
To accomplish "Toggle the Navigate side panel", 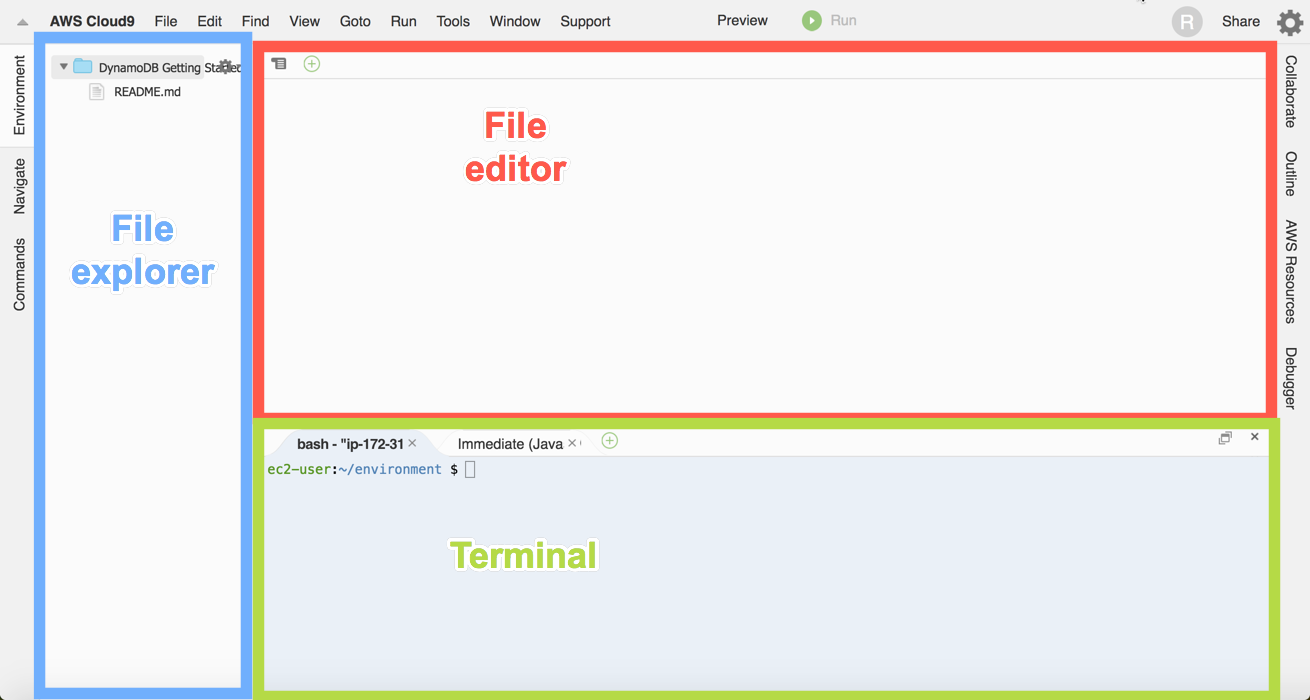I will [19, 186].
